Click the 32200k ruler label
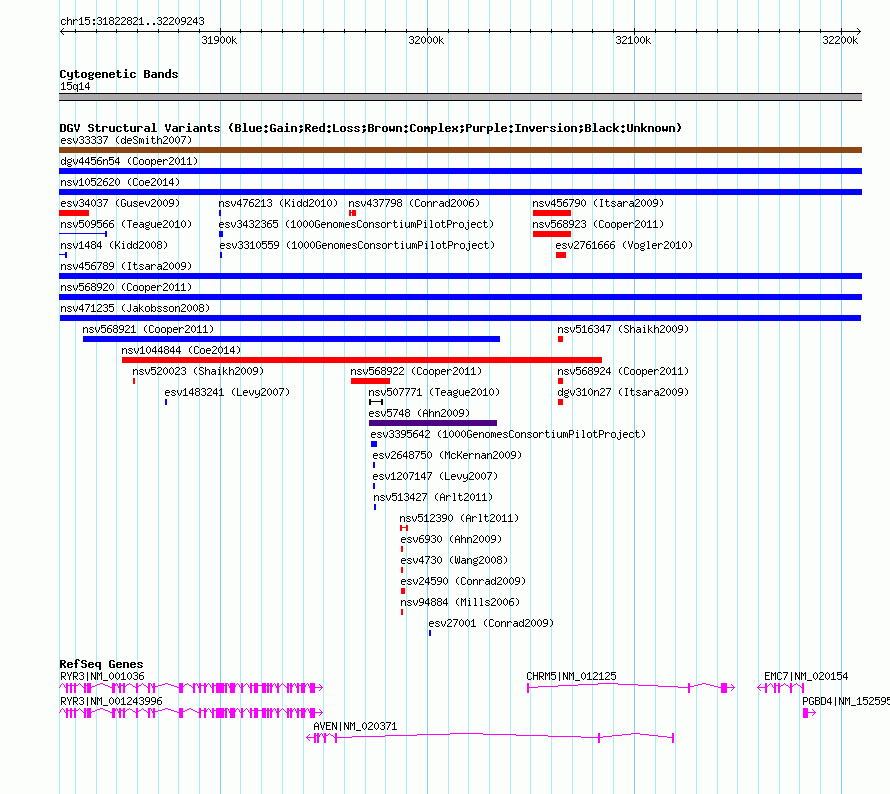Viewport: 890px width, 794px height. [x=840, y=40]
